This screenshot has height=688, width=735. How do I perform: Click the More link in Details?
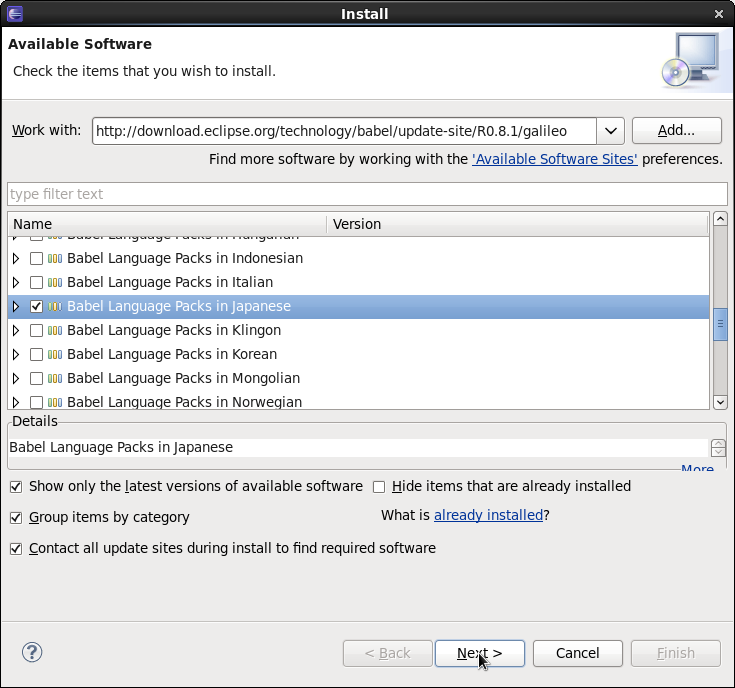point(697,468)
